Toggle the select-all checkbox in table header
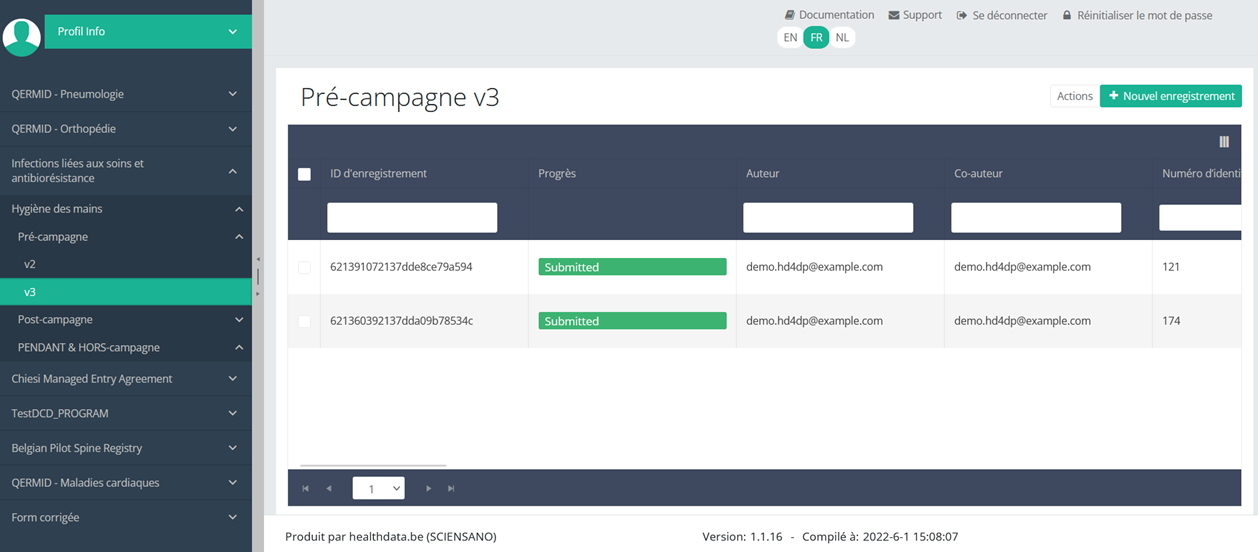This screenshot has height=552, width=1258. pyautogui.click(x=305, y=174)
